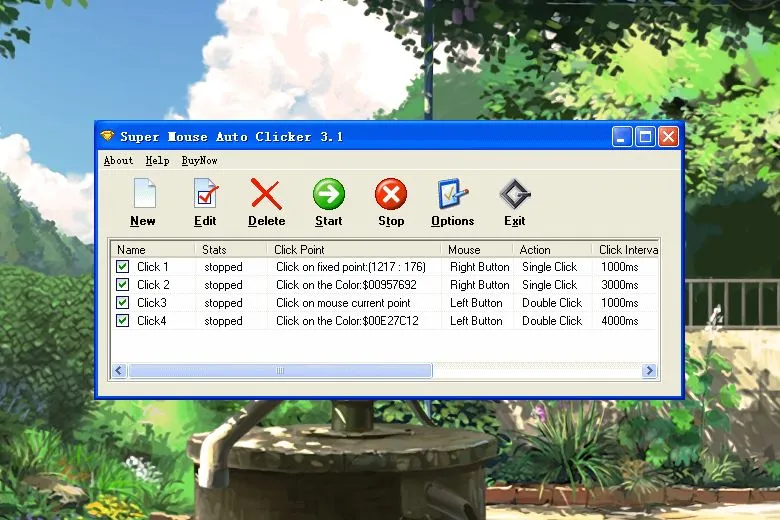Image resolution: width=780 pixels, height=520 pixels.
Task: Toggle the Click3 checkbox
Action: point(122,303)
